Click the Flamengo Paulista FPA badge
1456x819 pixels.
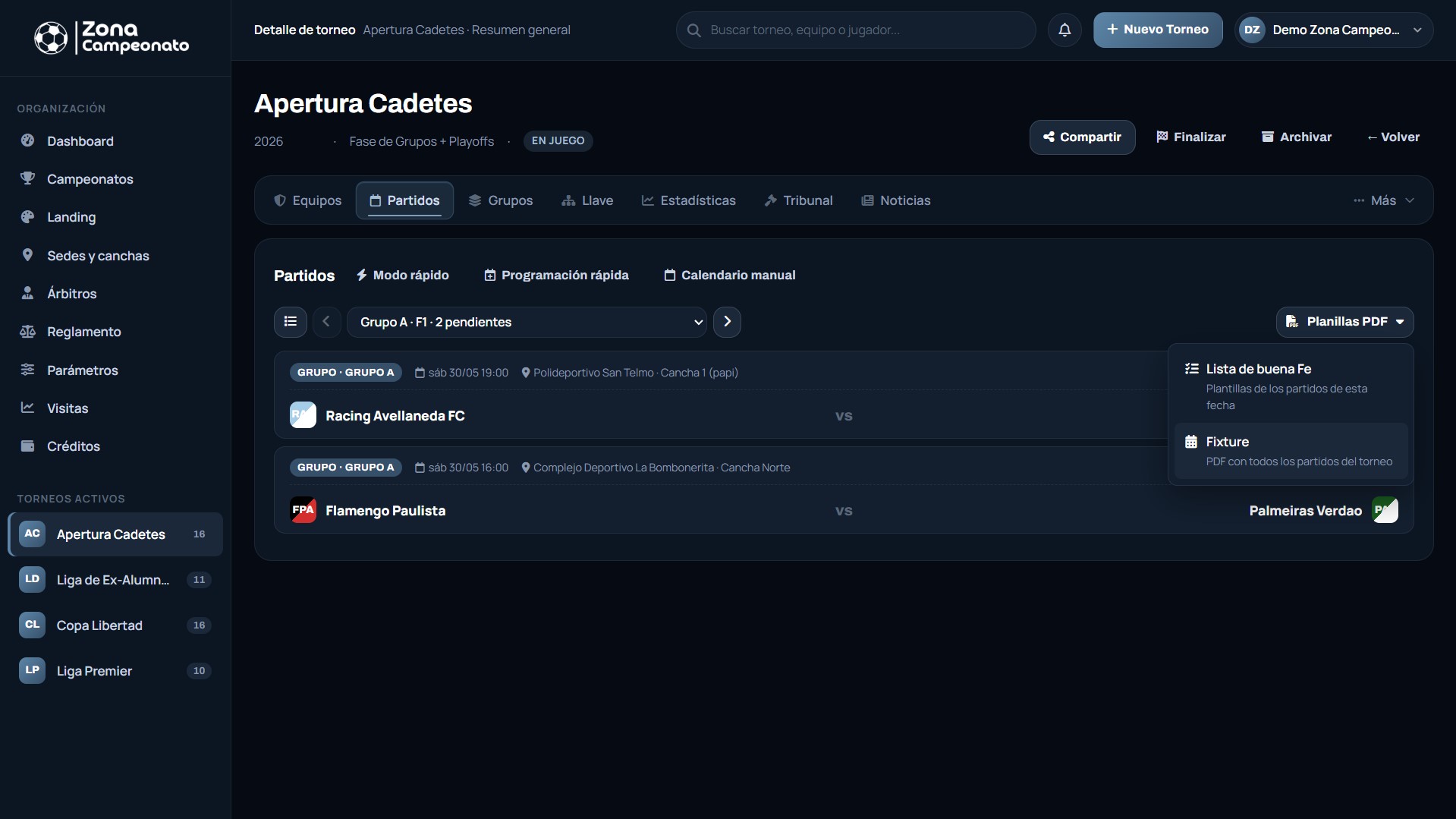(x=303, y=510)
